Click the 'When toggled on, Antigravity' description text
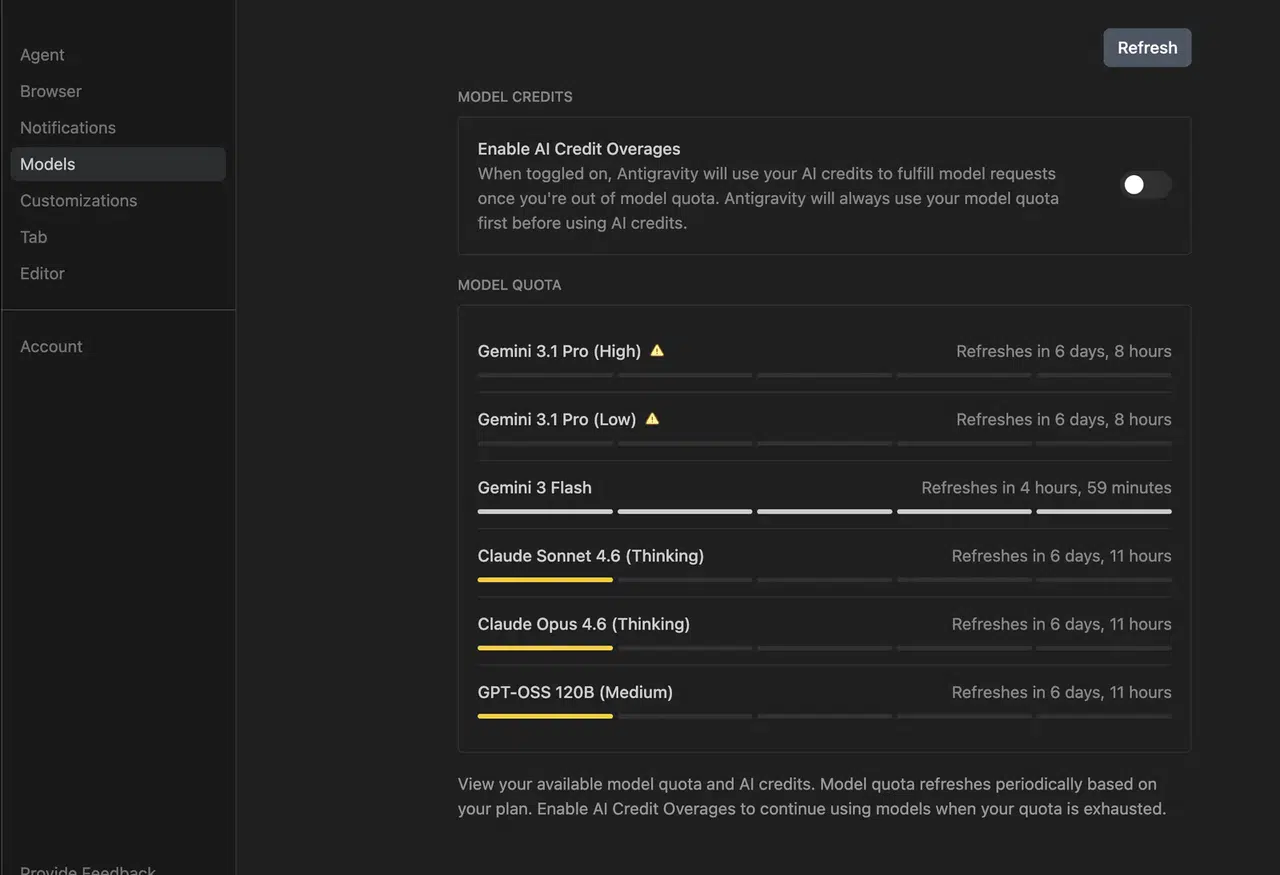 click(768, 198)
